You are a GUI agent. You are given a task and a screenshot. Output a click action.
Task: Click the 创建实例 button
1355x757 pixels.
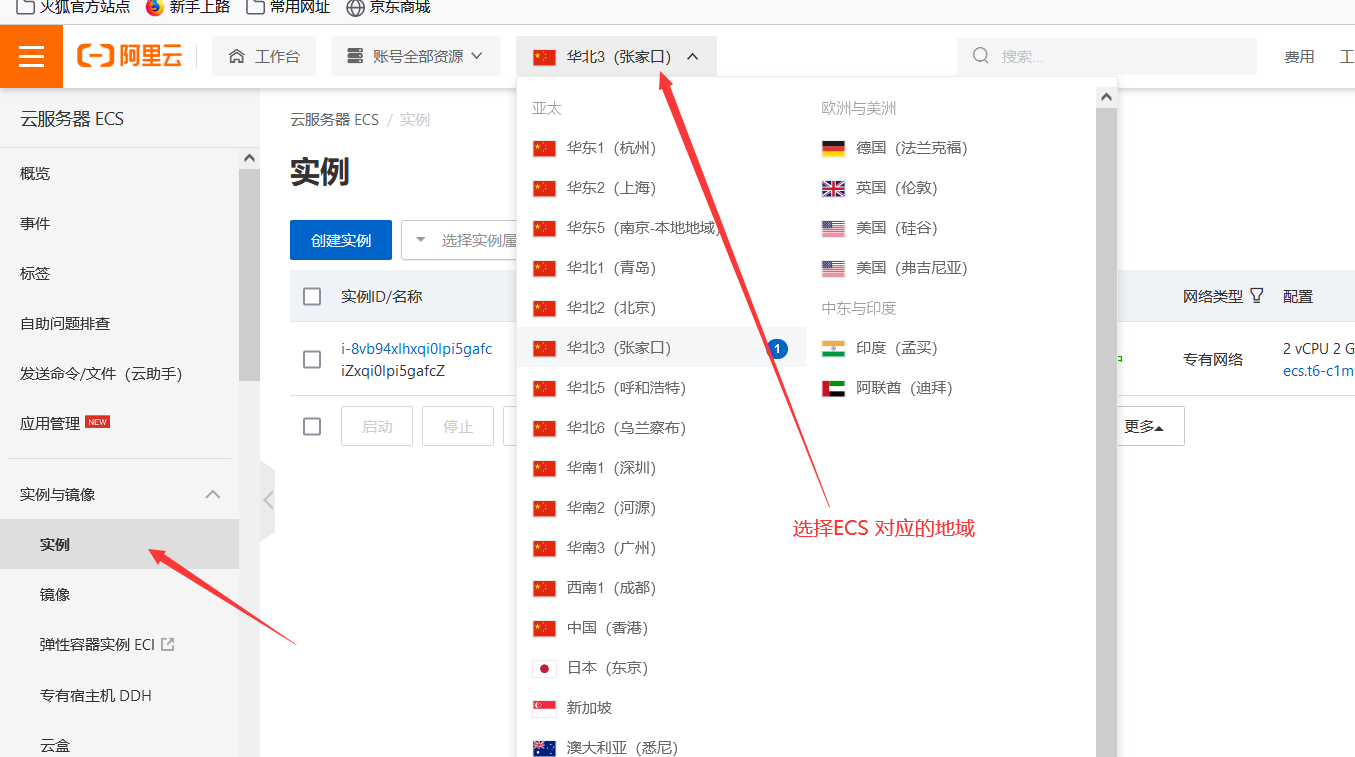coord(341,240)
